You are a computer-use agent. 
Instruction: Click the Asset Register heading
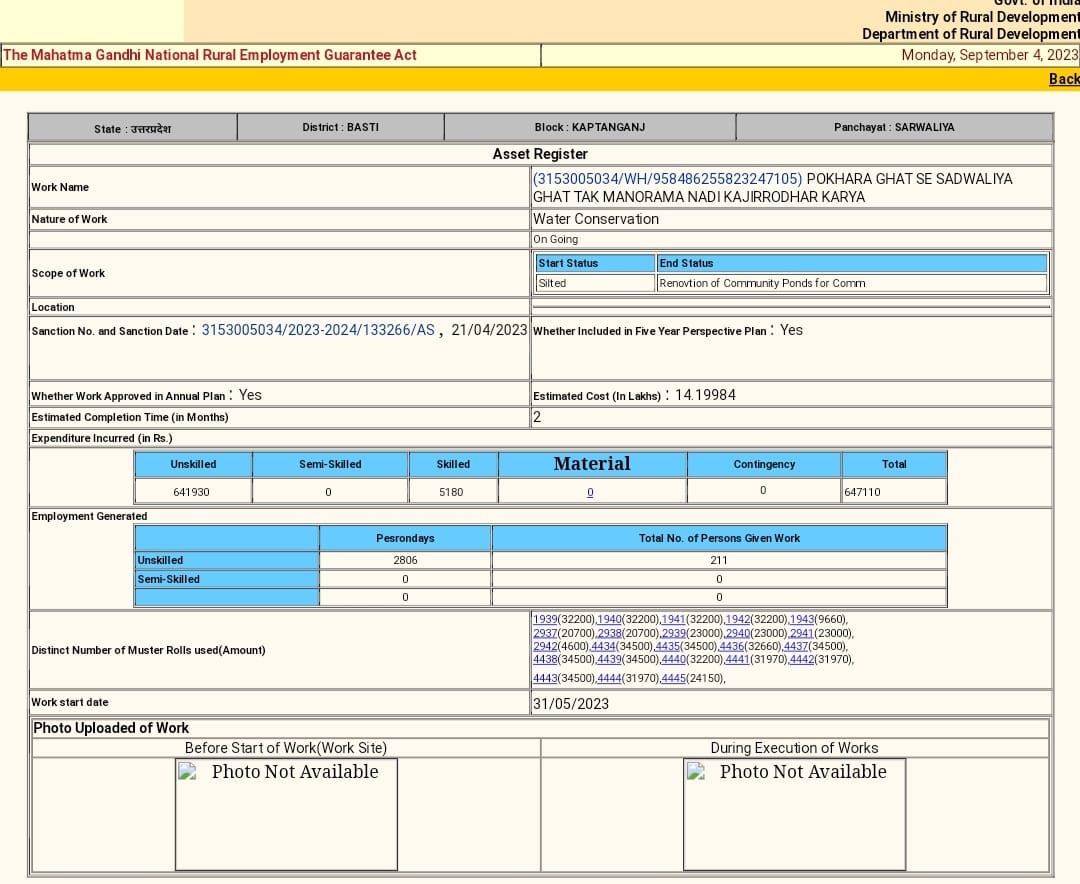pyautogui.click(x=540, y=154)
